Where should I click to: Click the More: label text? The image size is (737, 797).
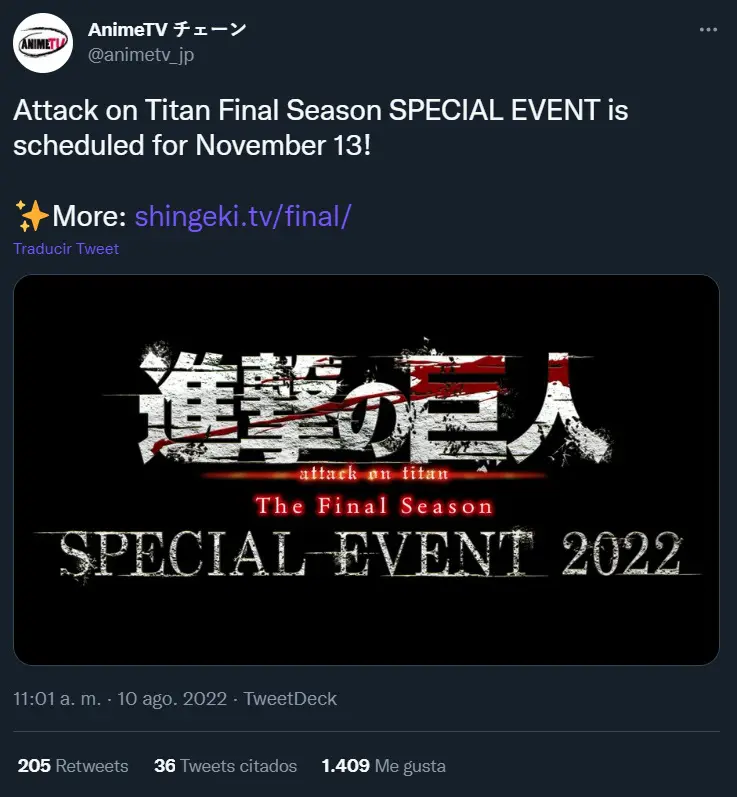(x=89, y=216)
